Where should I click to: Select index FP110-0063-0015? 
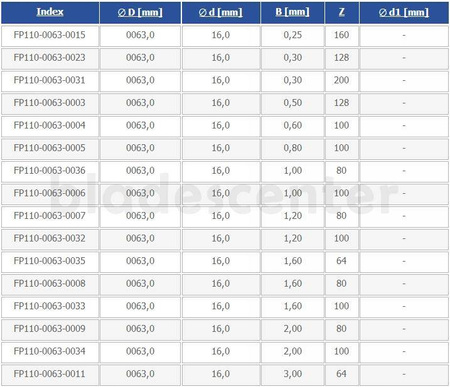(x=49, y=35)
